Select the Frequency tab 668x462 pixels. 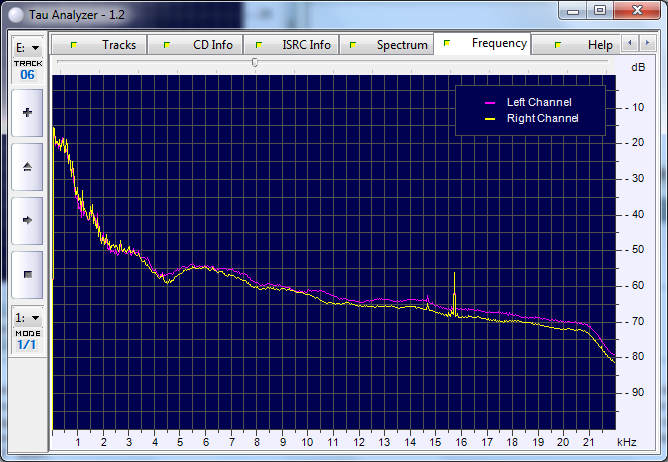click(482, 43)
